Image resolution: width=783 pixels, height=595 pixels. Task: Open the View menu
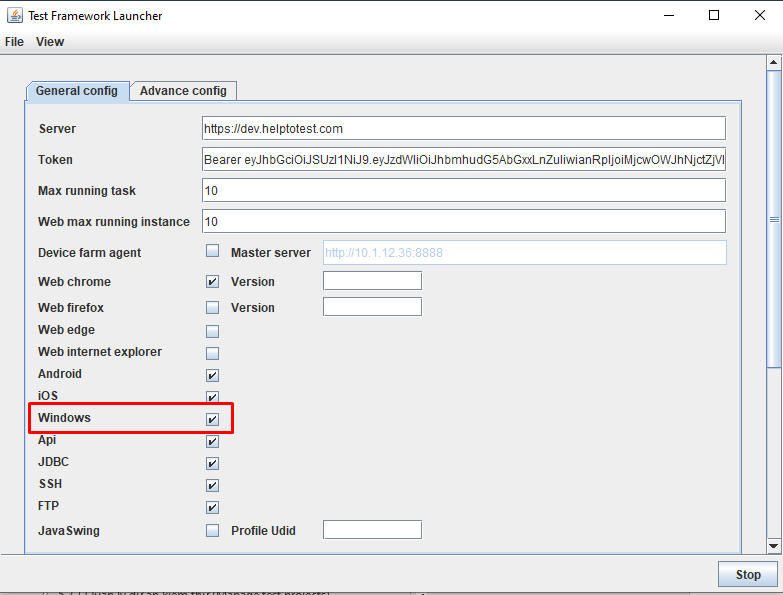(x=50, y=42)
